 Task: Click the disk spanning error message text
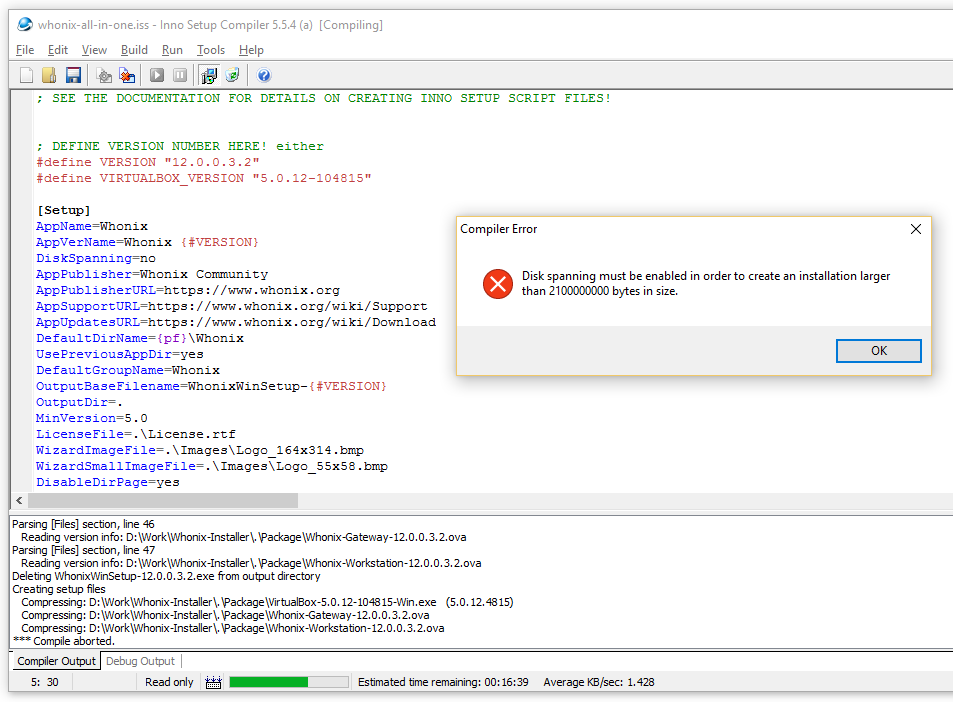click(x=706, y=283)
